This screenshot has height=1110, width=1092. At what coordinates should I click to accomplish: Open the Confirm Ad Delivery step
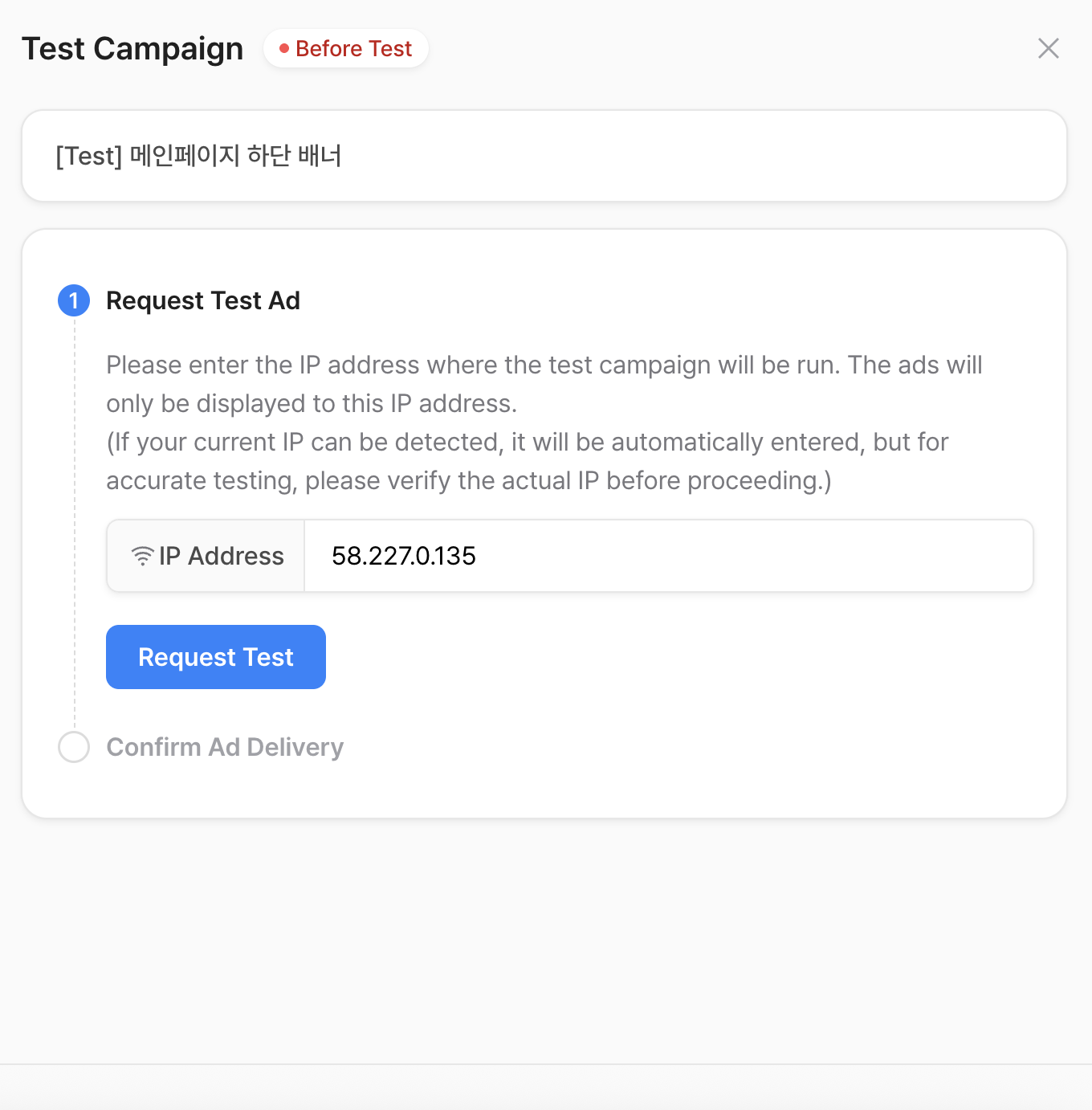click(225, 747)
